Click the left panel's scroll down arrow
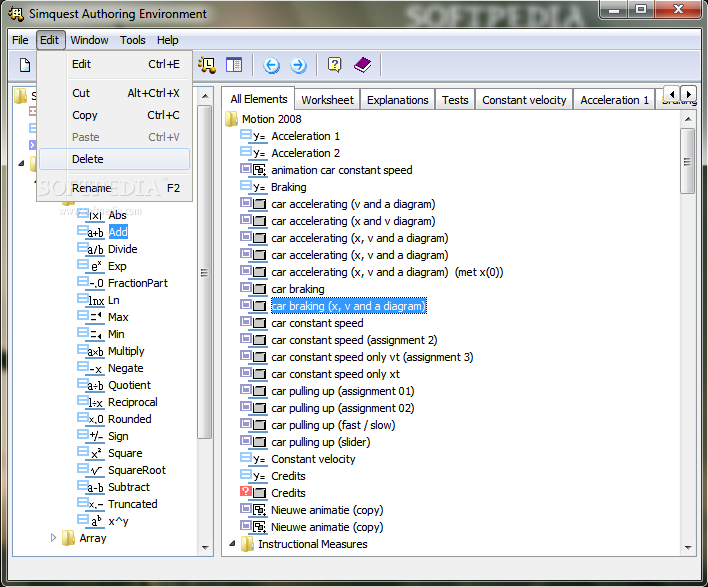The width and height of the screenshot is (708, 587). click(x=205, y=548)
